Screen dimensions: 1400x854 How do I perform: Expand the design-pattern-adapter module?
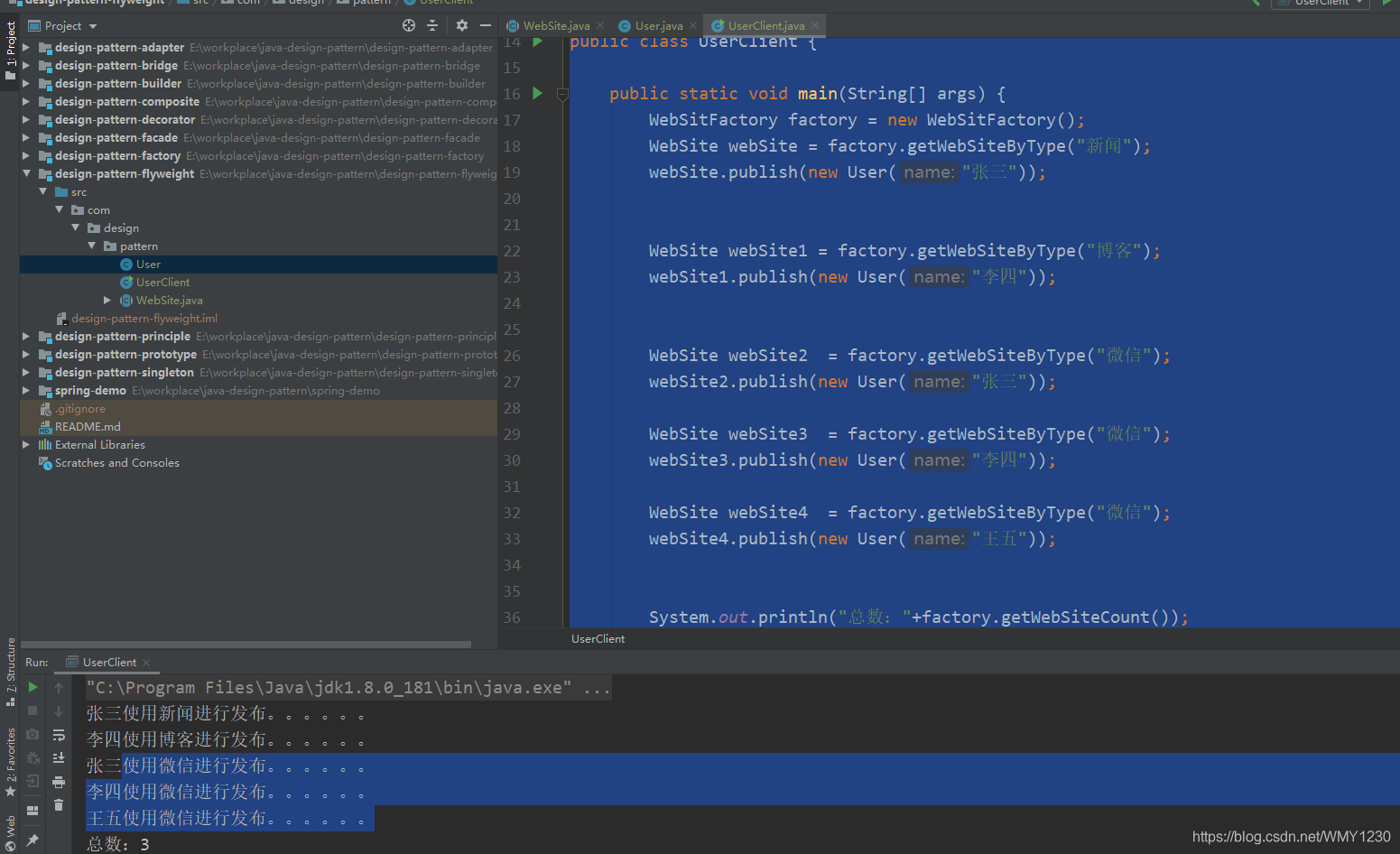point(26,47)
